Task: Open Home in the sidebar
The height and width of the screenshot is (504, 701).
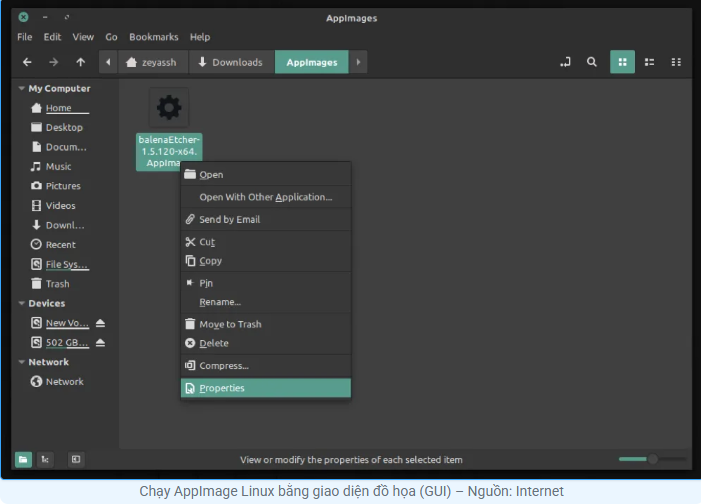Action: (x=59, y=108)
